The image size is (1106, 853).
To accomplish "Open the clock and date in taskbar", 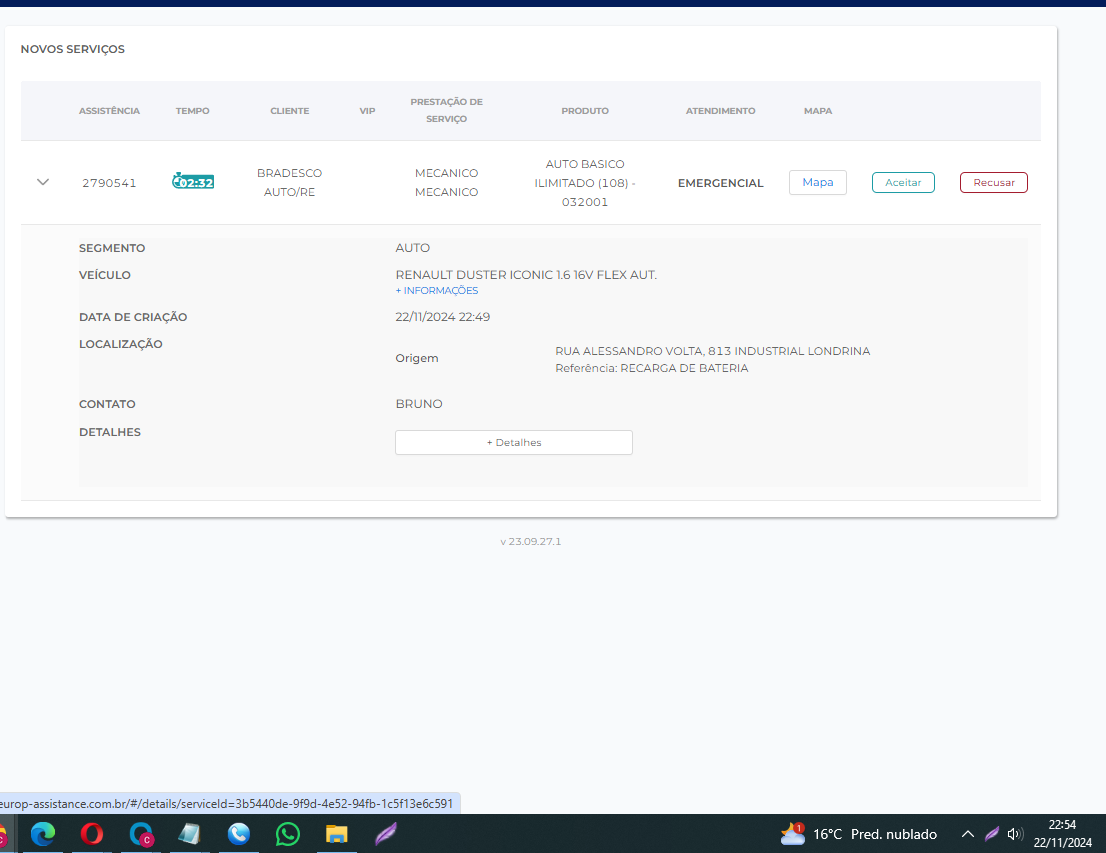I will point(1062,834).
